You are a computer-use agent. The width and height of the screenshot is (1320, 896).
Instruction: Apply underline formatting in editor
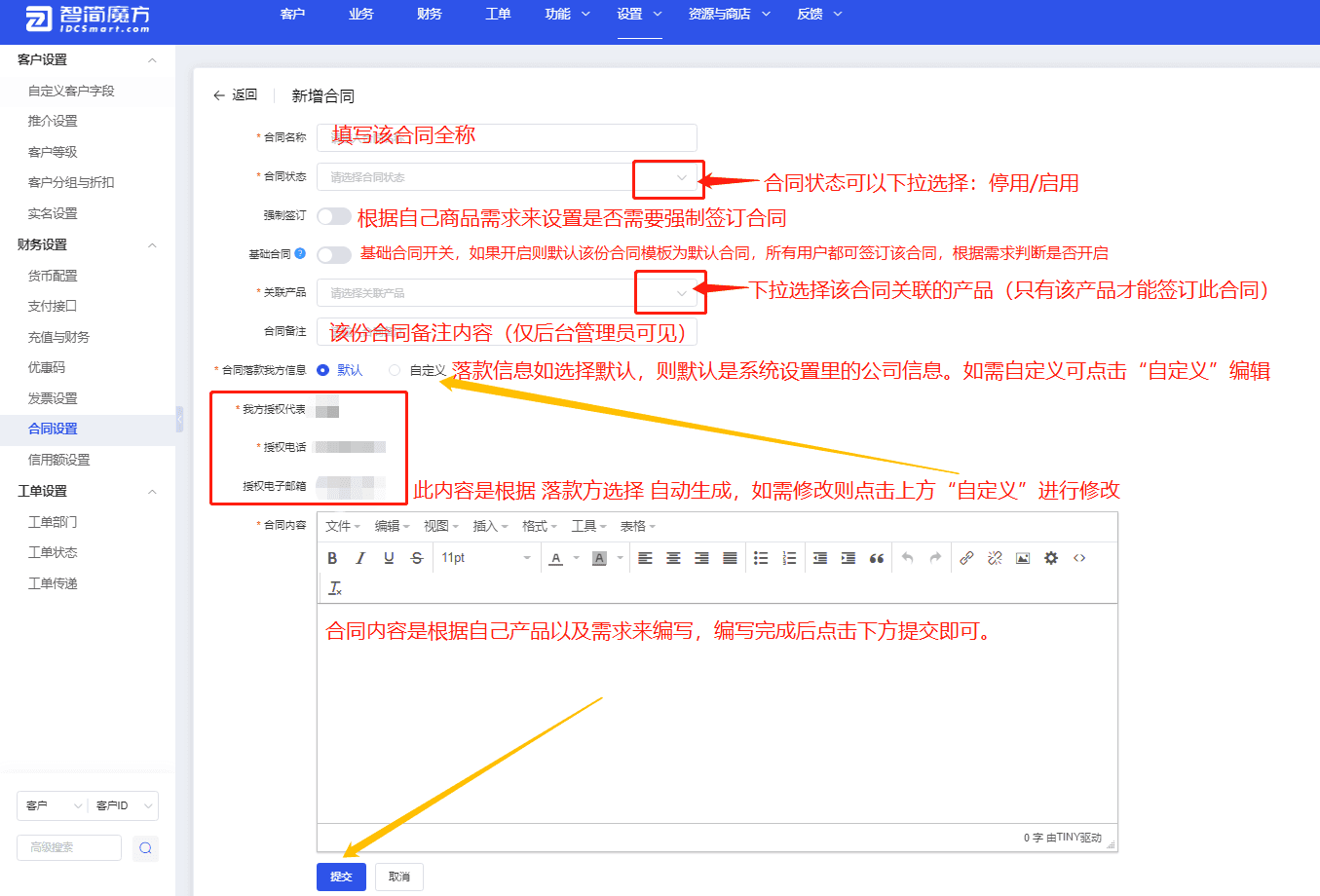pyautogui.click(x=389, y=558)
